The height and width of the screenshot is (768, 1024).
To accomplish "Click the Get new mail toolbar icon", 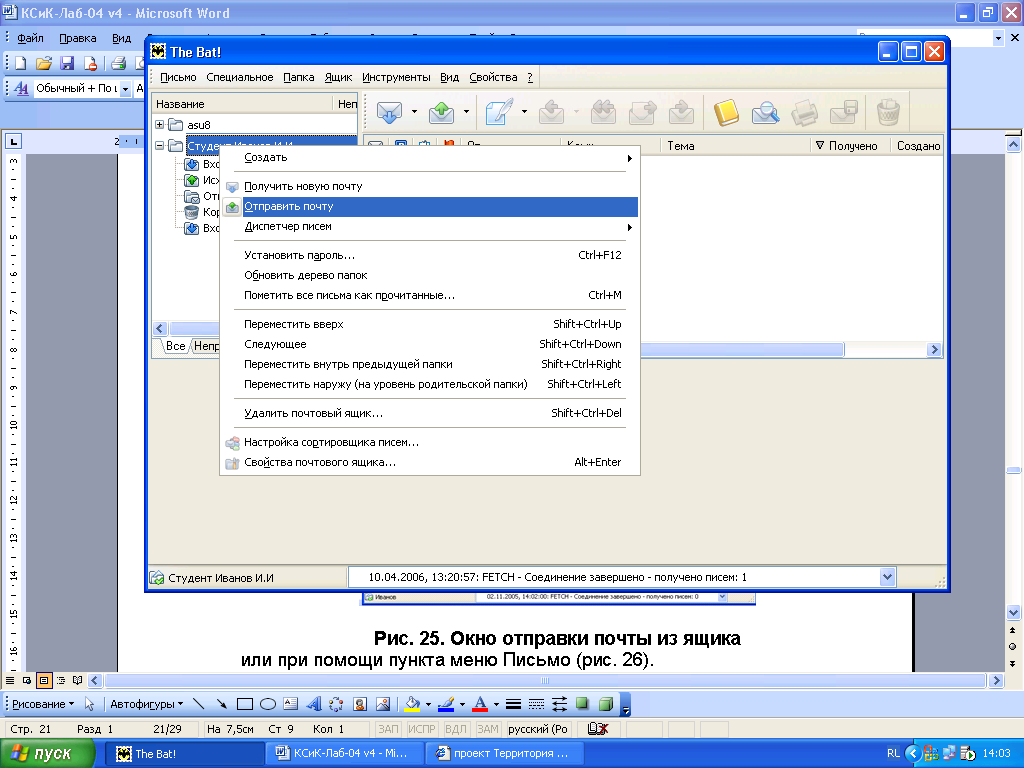I will click(x=389, y=112).
